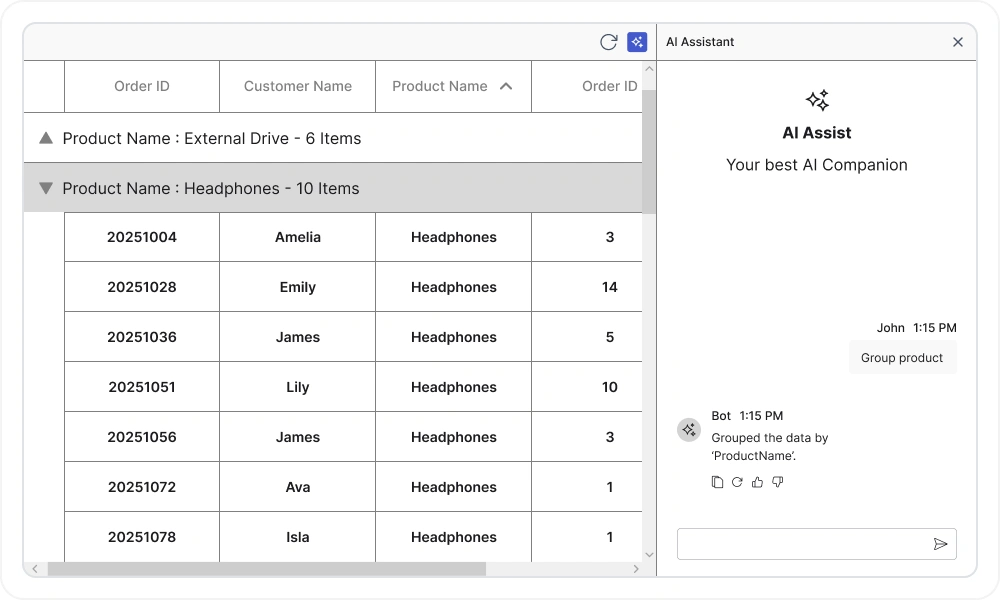This screenshot has width=1000, height=600.
Task: Click customer cell Ava
Action: 298,487
